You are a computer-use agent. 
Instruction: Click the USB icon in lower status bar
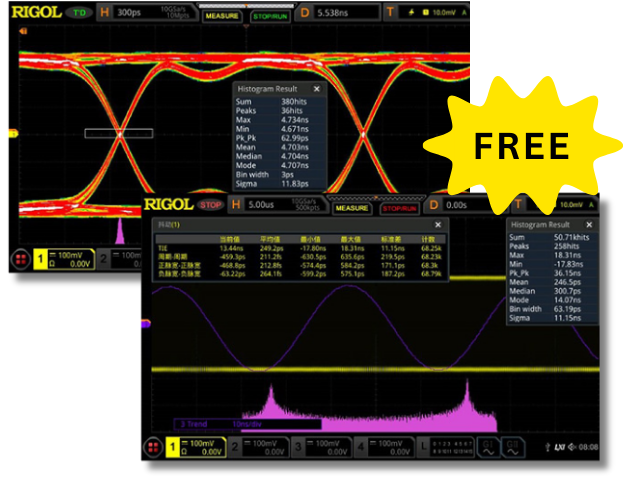549,447
